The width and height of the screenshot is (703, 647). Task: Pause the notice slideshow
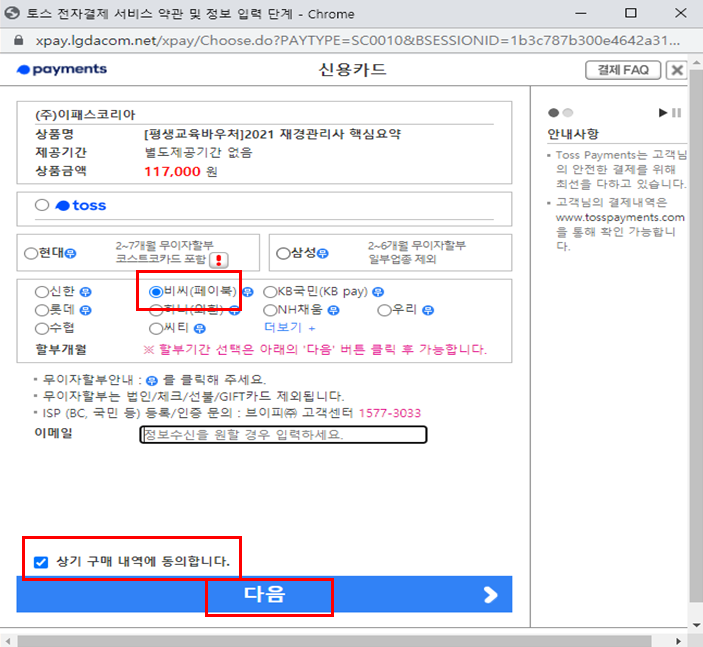click(677, 113)
